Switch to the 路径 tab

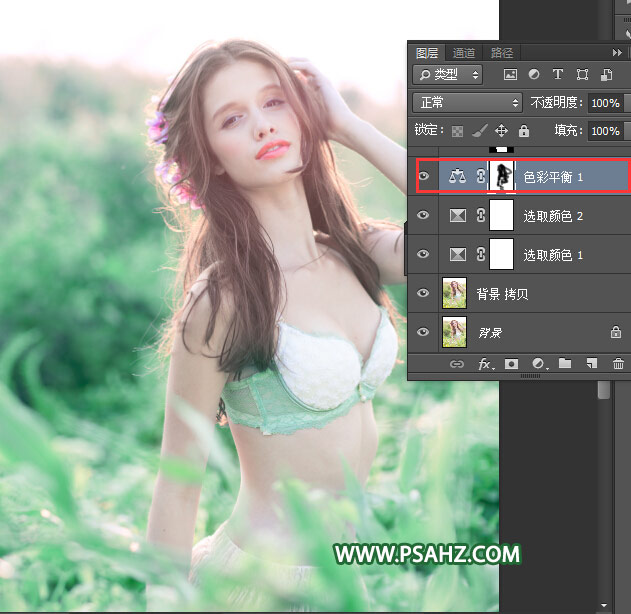pyautogui.click(x=501, y=53)
